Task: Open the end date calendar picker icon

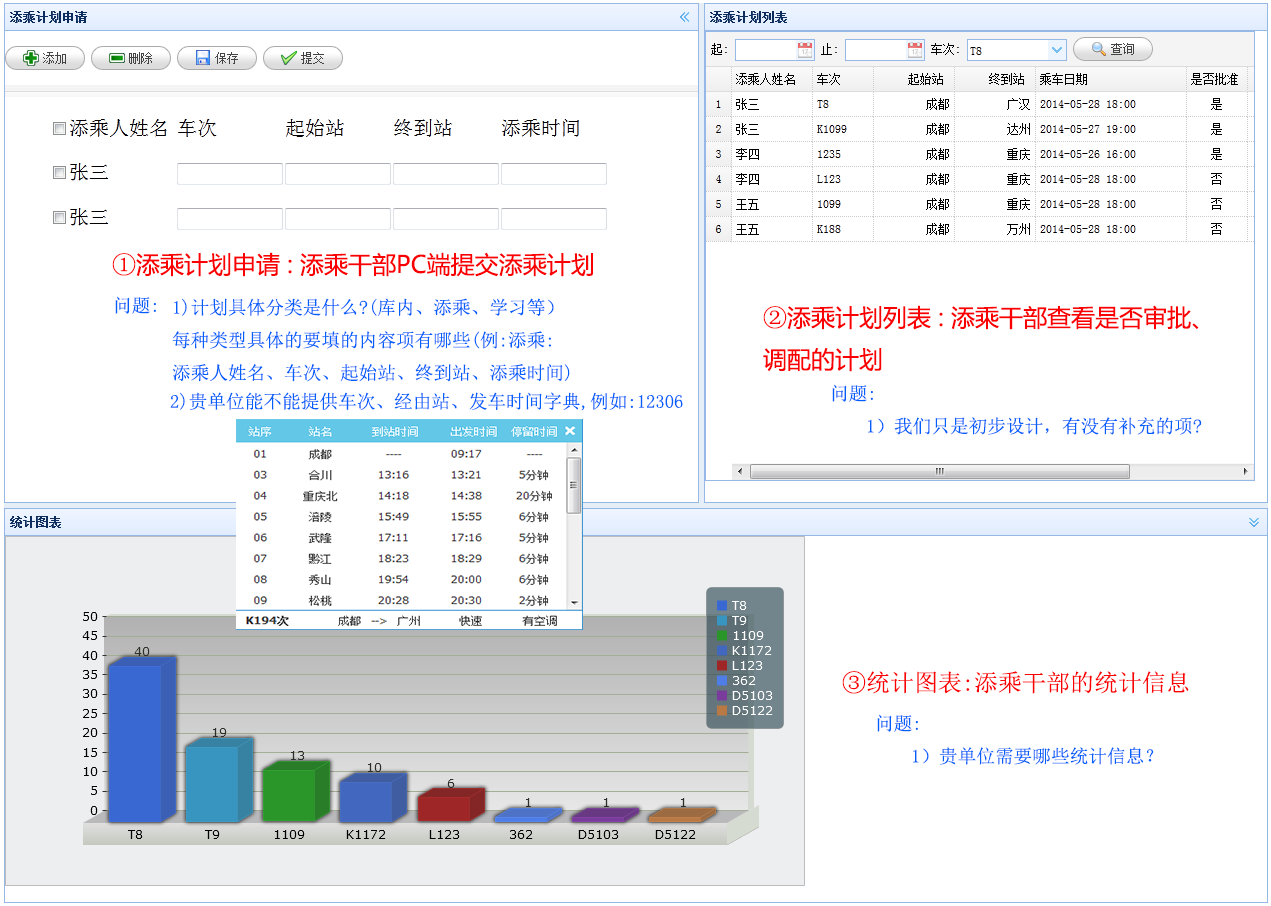Action: tap(914, 50)
